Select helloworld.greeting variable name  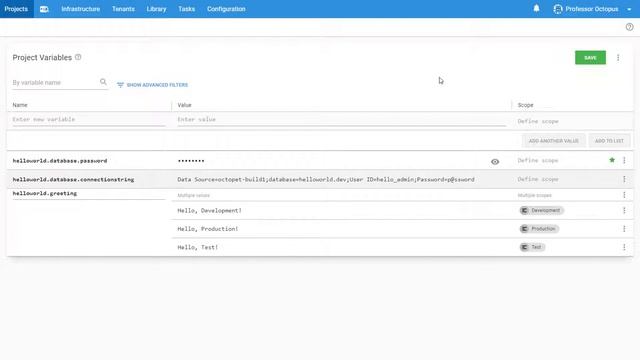pyautogui.click(x=44, y=193)
